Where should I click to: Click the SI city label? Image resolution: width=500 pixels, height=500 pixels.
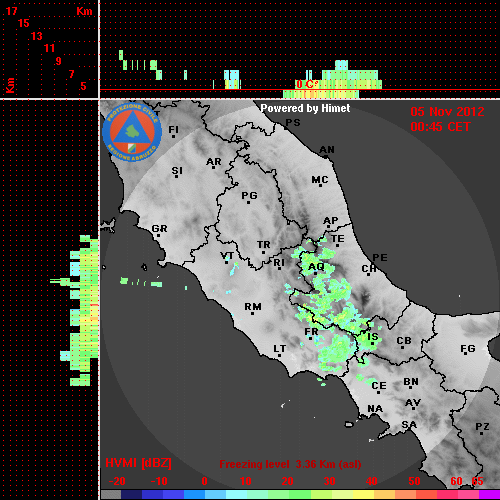pos(177,171)
